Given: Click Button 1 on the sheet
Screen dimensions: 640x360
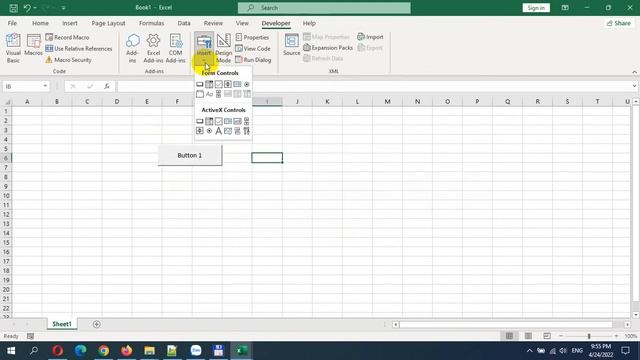Looking at the screenshot, I should pyautogui.click(x=190, y=155).
